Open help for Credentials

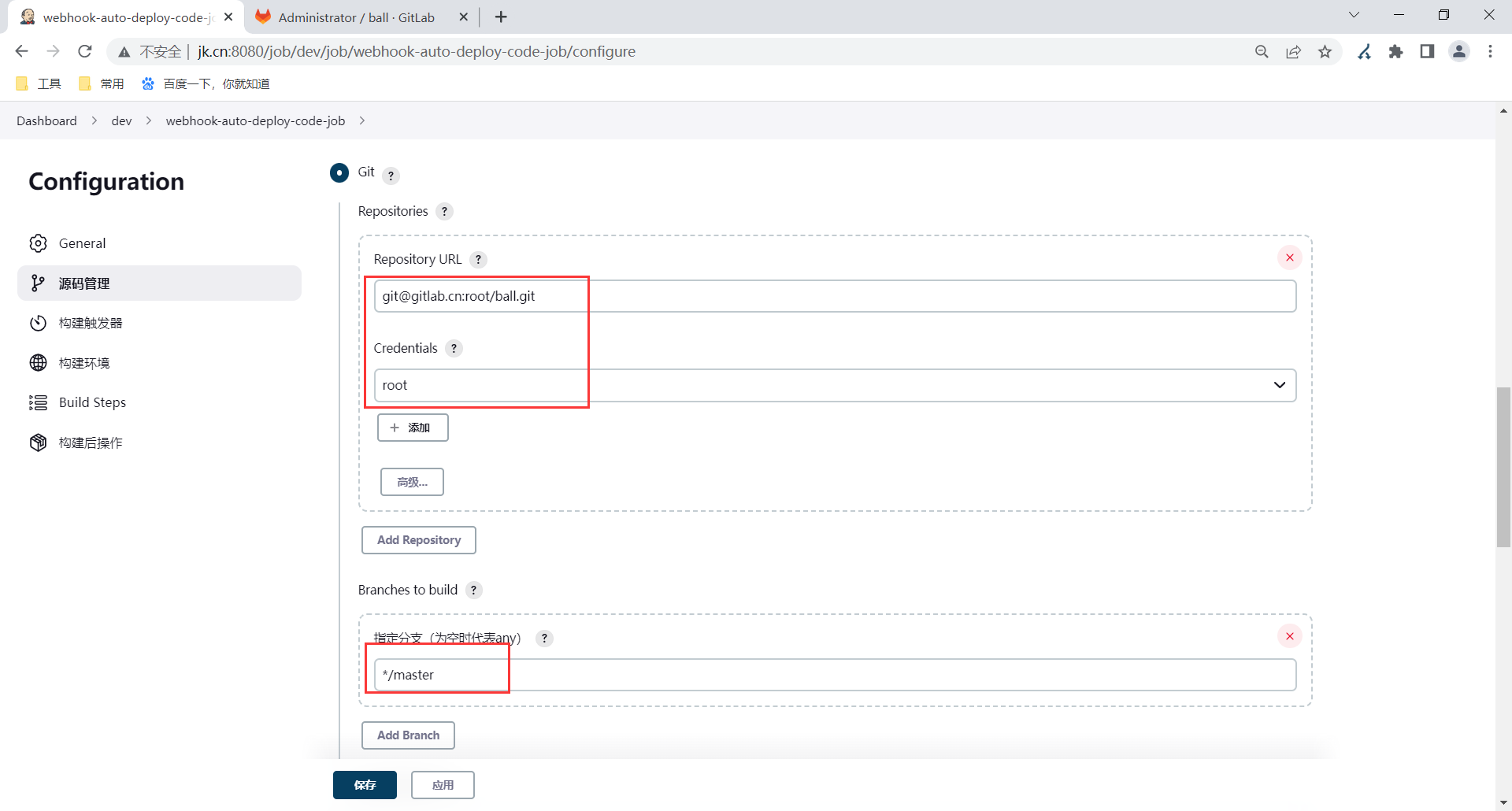pyautogui.click(x=454, y=348)
